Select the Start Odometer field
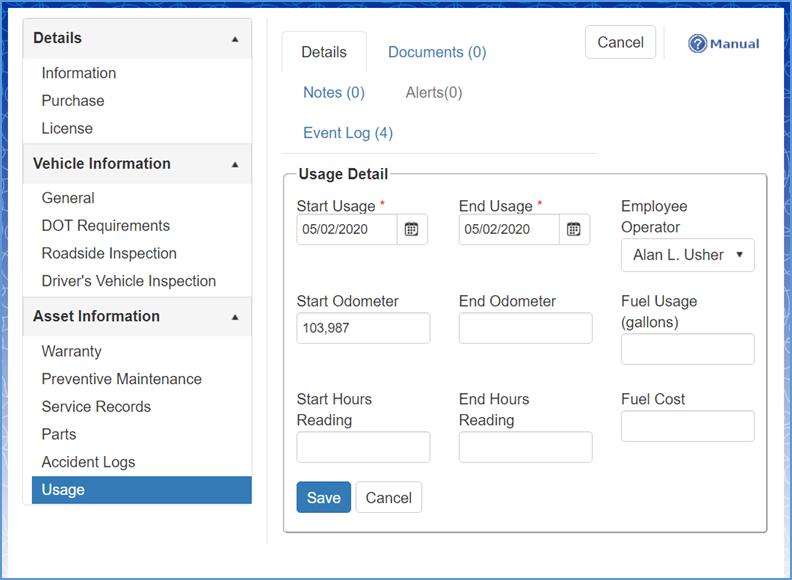The height and width of the screenshot is (580, 792). point(363,328)
